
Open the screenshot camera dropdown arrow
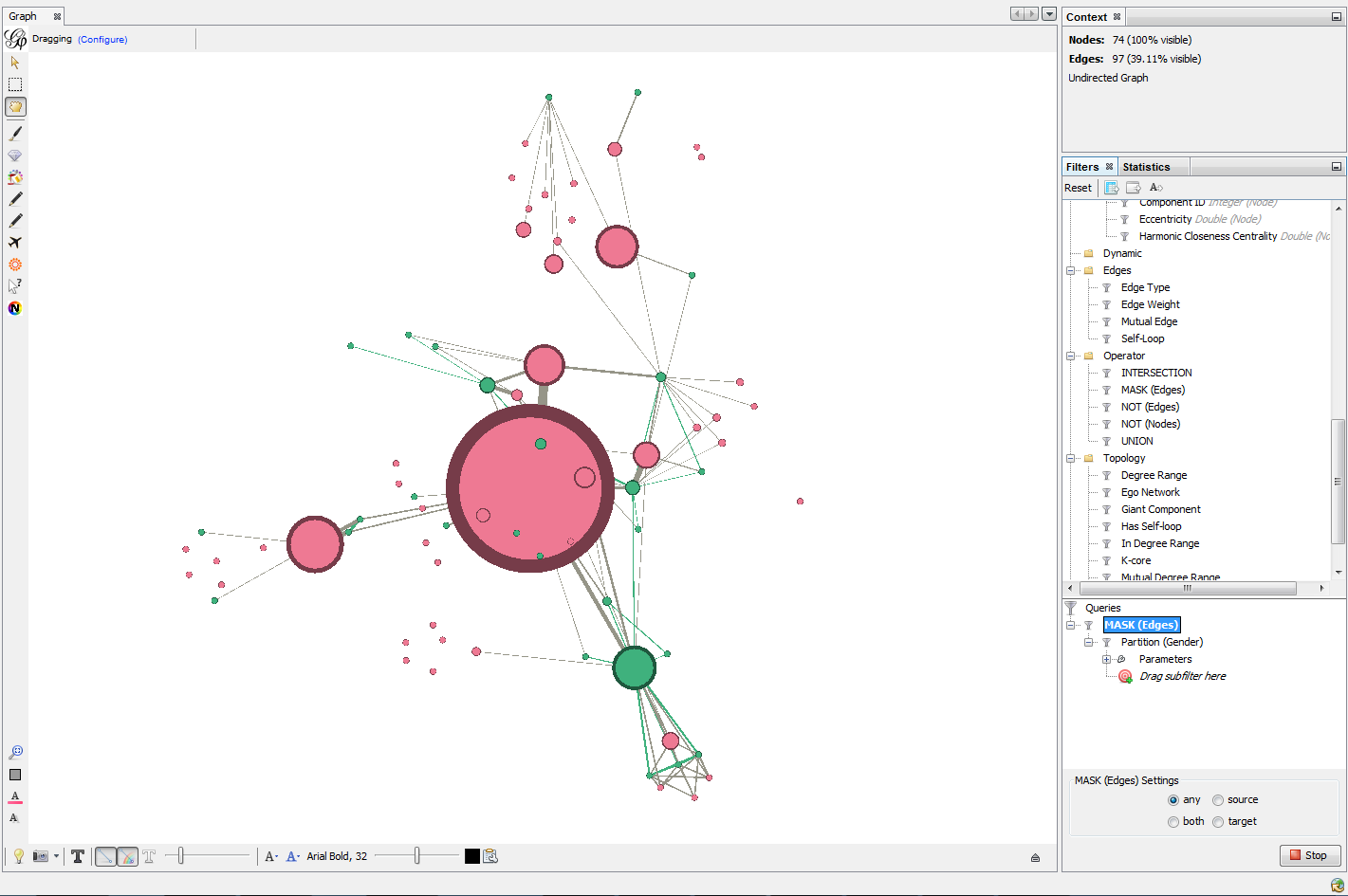[x=56, y=856]
